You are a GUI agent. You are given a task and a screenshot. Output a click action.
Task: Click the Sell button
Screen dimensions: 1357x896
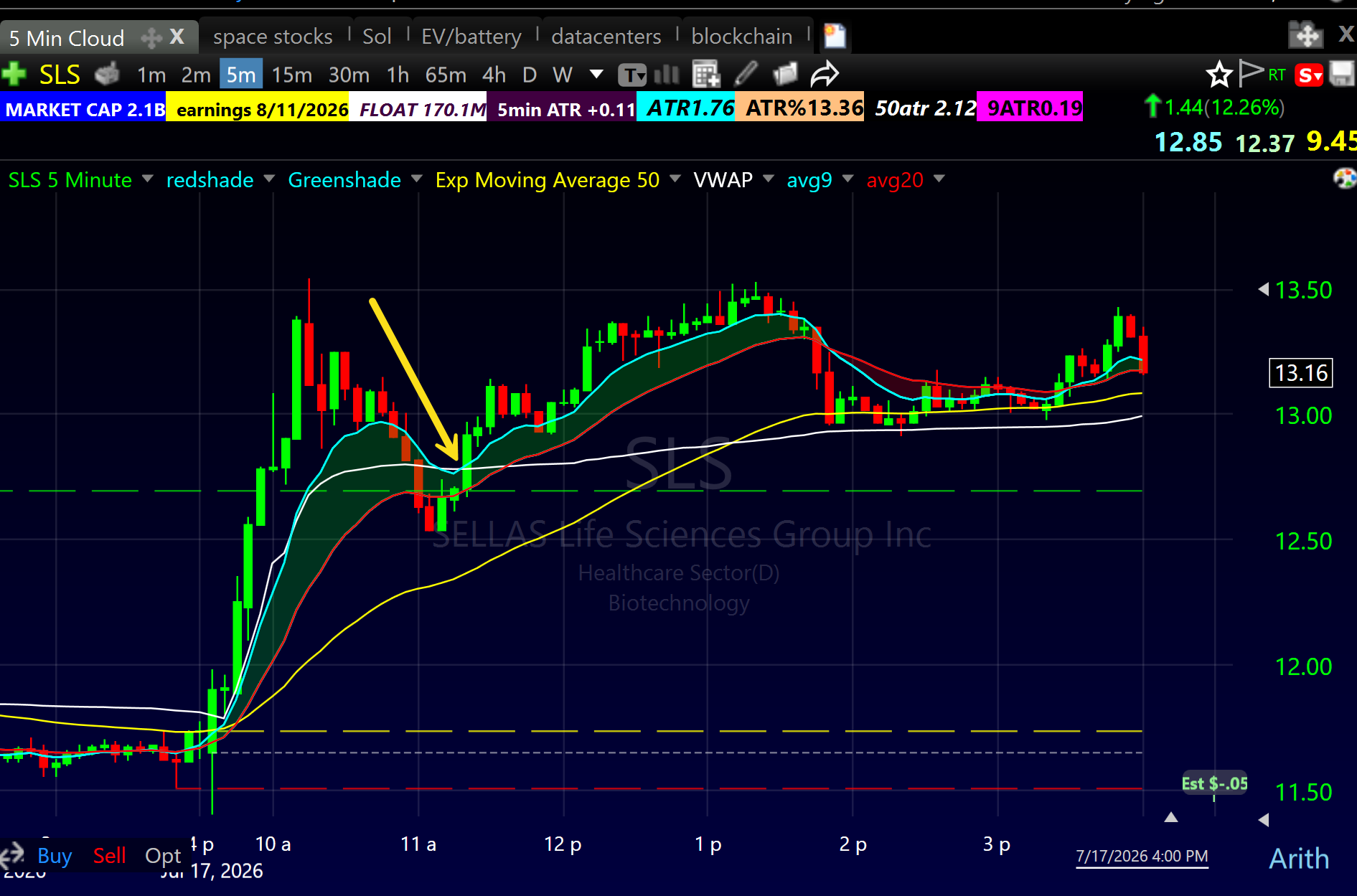point(109,856)
